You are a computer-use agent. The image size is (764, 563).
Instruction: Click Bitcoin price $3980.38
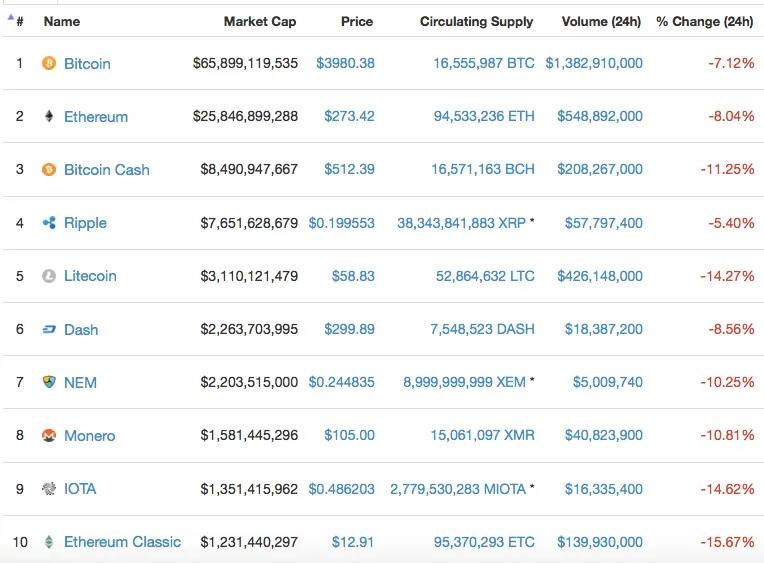point(345,63)
